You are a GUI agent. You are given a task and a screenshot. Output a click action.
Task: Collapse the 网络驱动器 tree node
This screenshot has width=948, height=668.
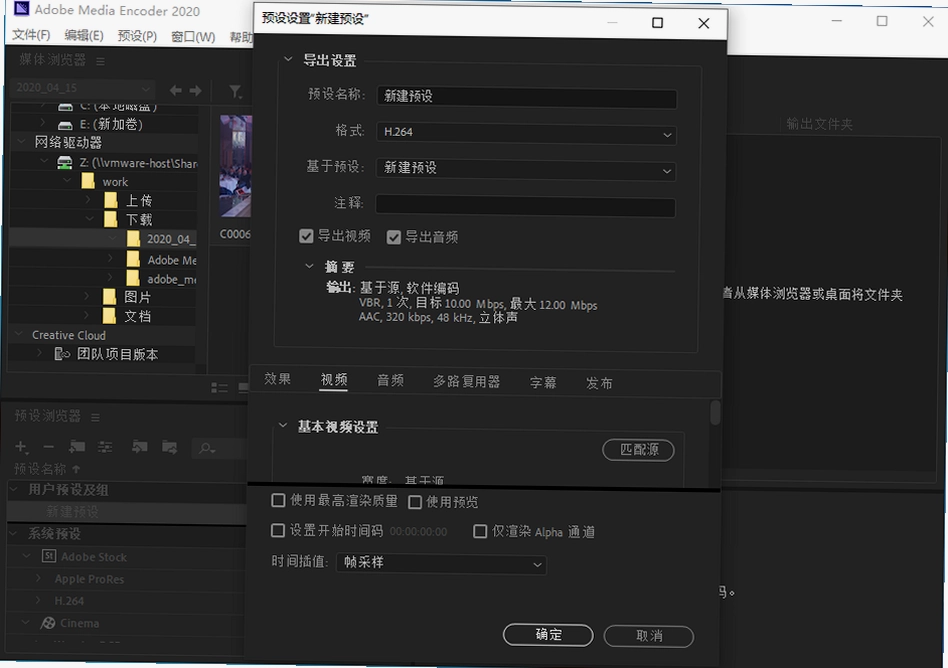coord(21,141)
